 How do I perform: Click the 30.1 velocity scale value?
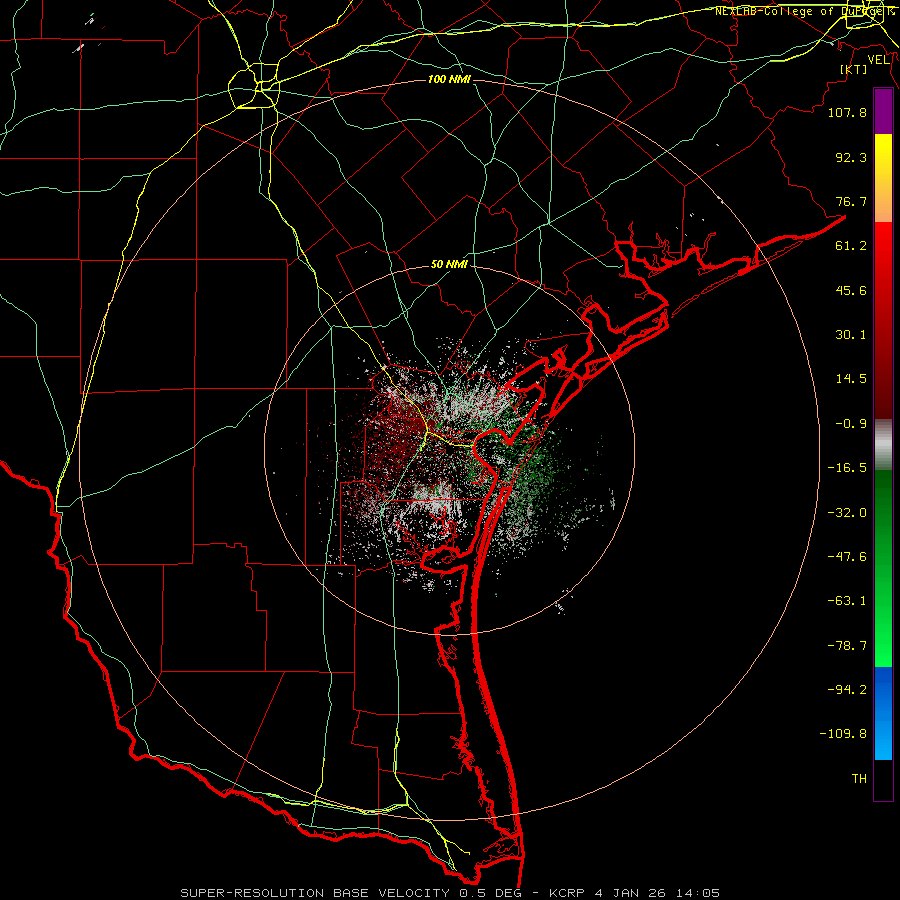[851, 335]
